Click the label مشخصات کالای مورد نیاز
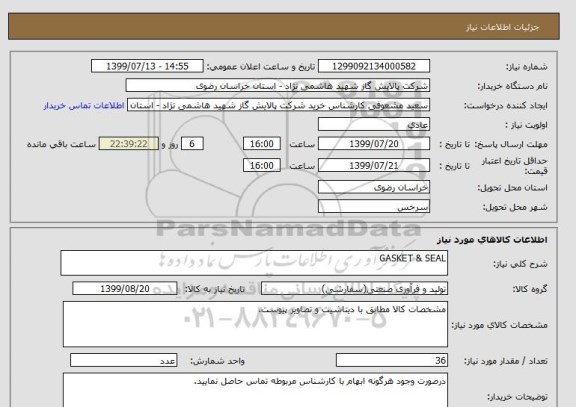Viewport: 576px width, 407px height. click(499, 325)
